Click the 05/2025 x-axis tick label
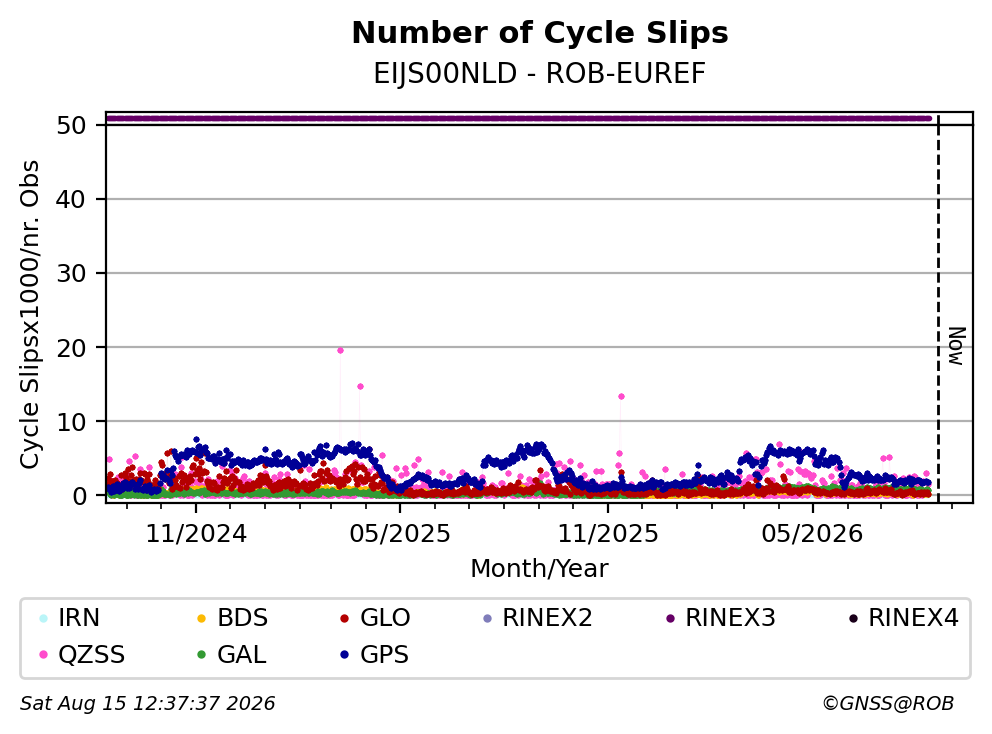The height and width of the screenshot is (734, 992). click(x=400, y=535)
